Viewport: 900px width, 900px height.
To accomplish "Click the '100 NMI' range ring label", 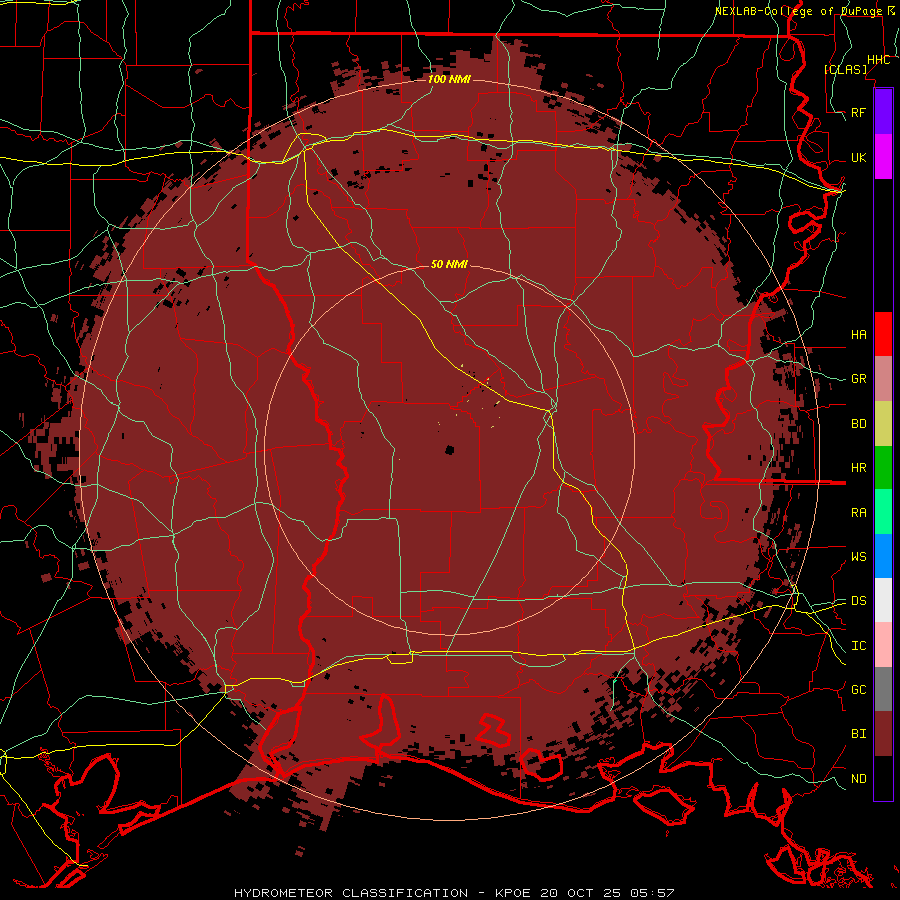I will pos(449,79).
